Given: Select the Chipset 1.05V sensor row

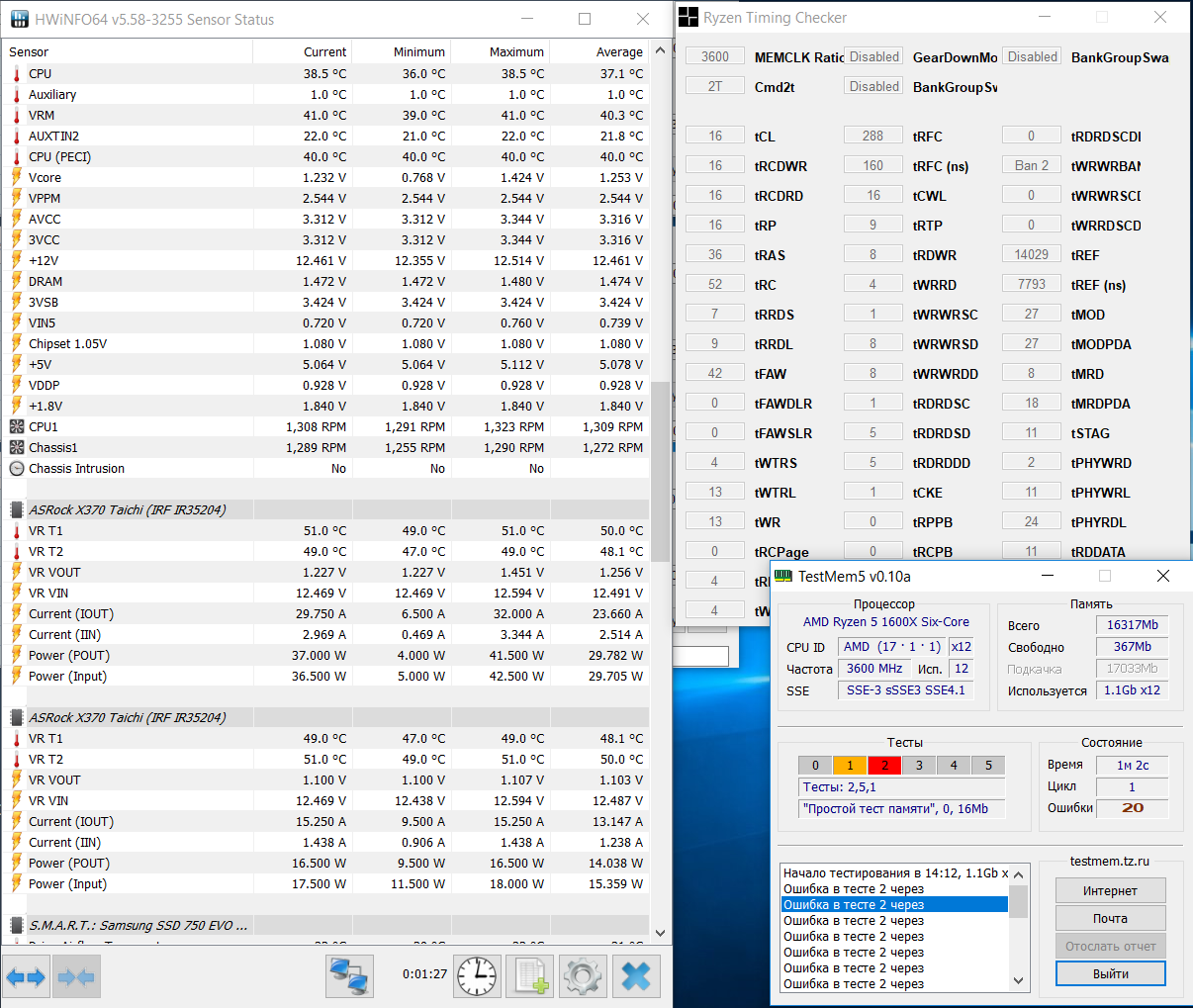Looking at the screenshot, I should pyautogui.click(x=326, y=343).
